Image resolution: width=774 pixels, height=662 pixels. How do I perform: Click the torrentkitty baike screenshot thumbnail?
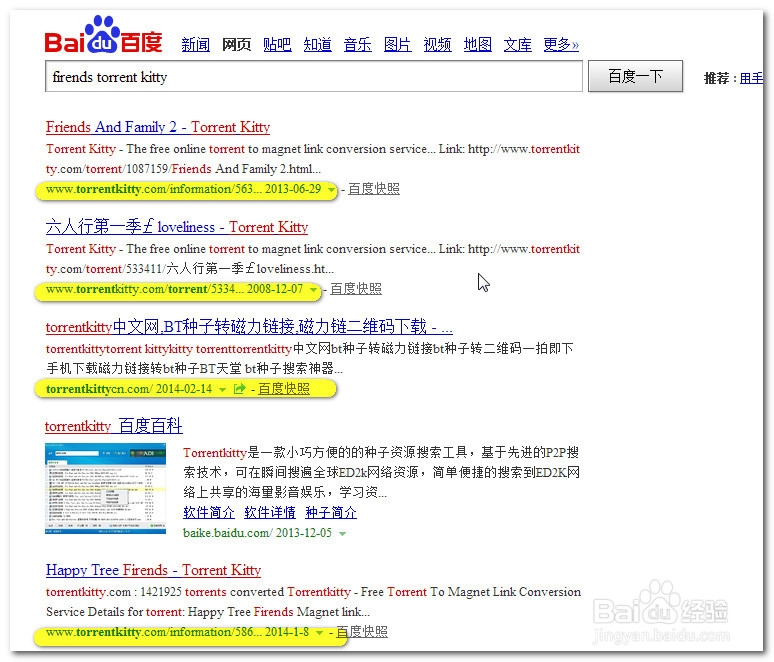click(x=106, y=489)
